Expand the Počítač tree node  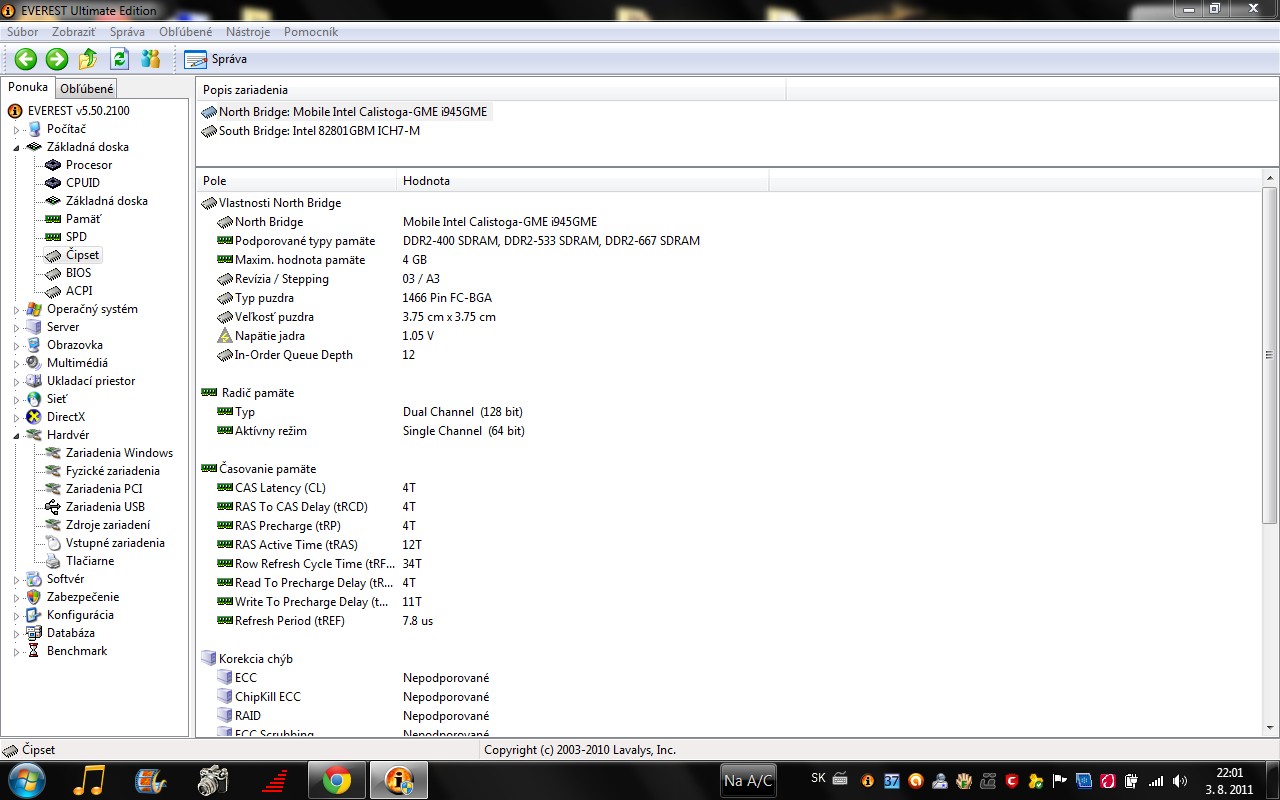17,130
